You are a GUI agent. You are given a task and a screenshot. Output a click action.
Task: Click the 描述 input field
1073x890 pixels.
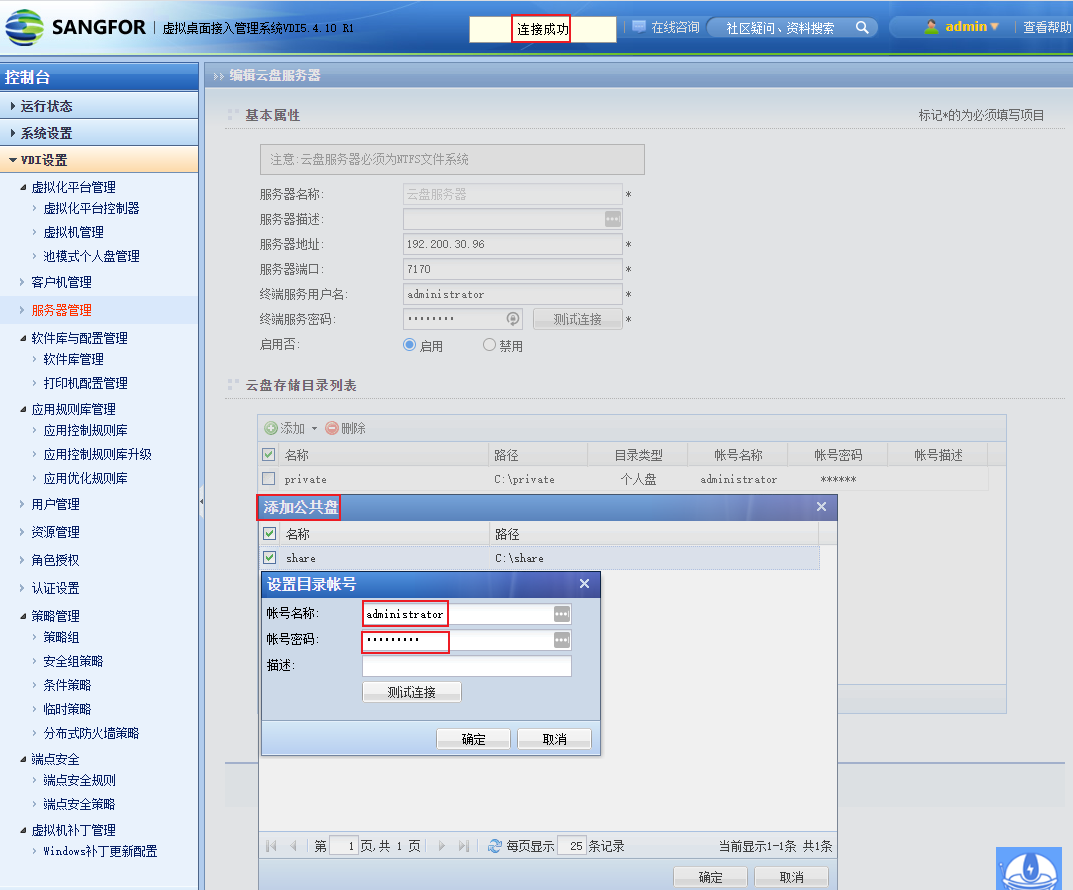pos(466,666)
